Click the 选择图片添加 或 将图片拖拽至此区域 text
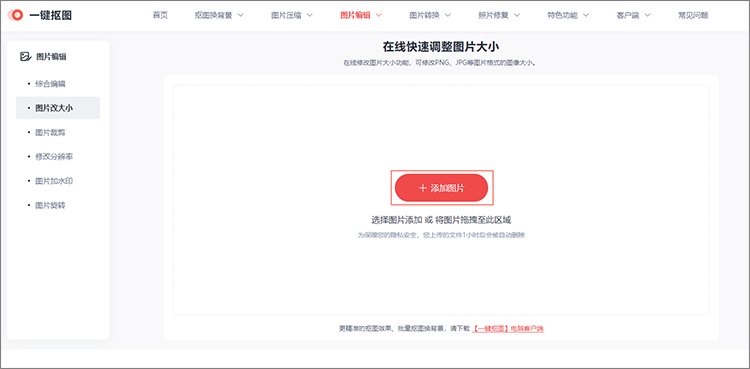Image resolution: width=750 pixels, height=369 pixels. [x=441, y=220]
